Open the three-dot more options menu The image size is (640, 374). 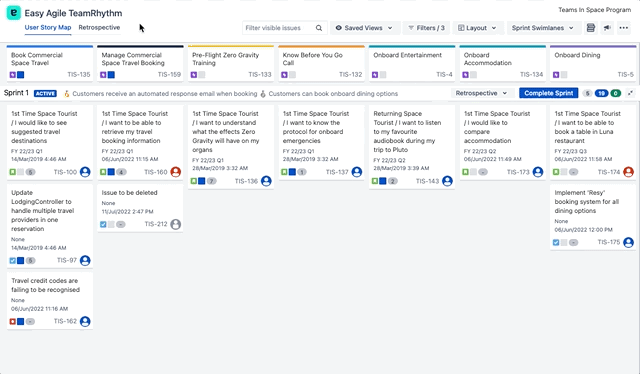[x=624, y=28]
